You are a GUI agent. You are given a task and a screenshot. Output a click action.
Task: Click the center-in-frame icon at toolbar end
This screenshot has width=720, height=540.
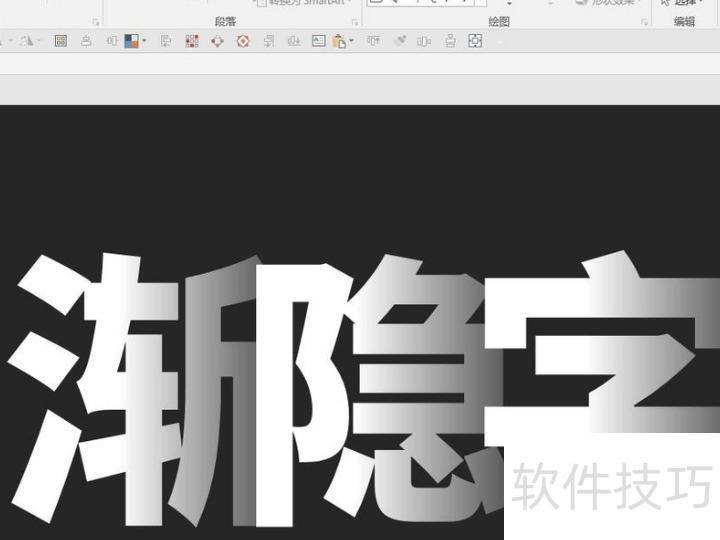(475, 41)
